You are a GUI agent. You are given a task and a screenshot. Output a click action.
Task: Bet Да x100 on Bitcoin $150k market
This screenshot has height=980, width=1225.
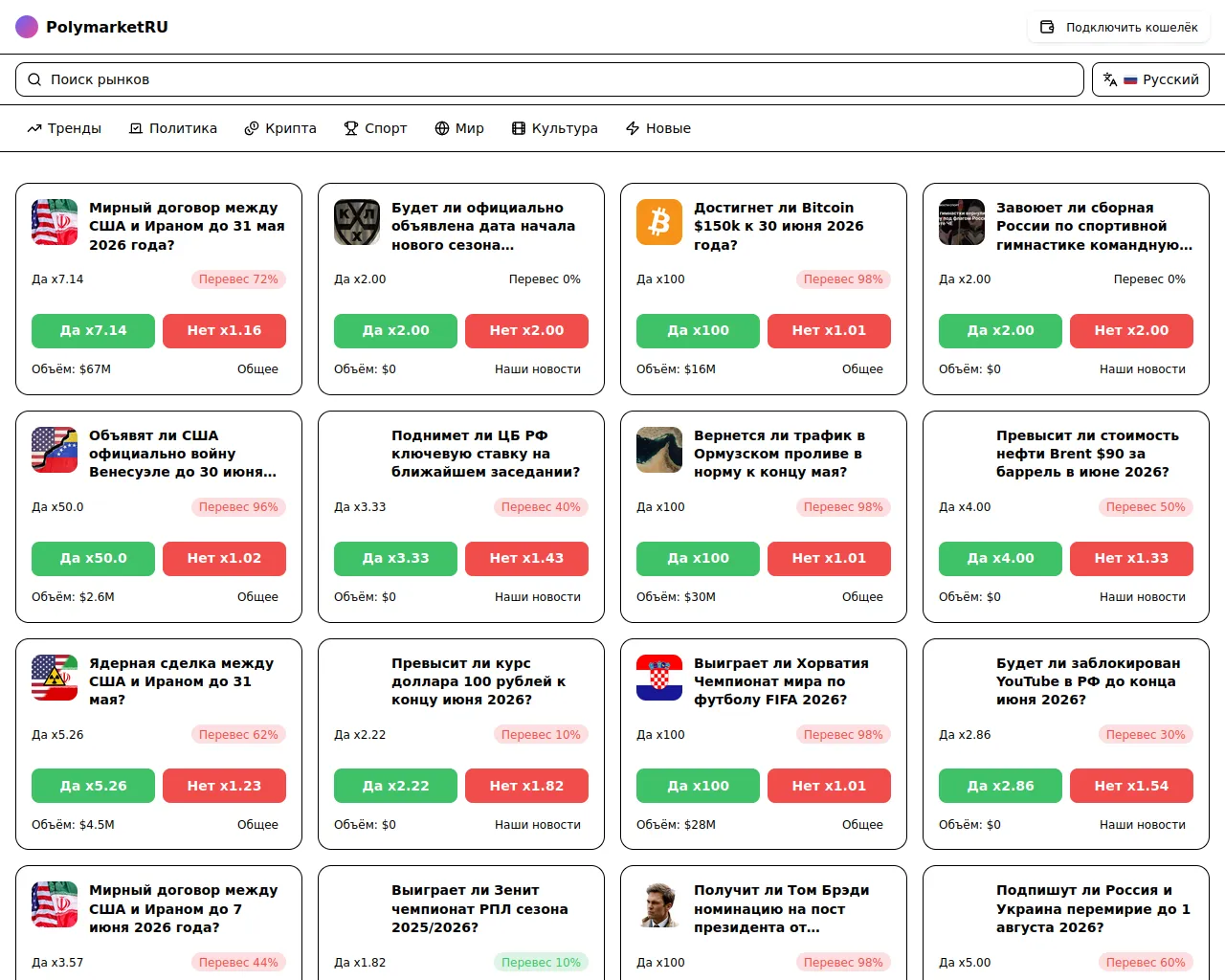click(x=698, y=330)
